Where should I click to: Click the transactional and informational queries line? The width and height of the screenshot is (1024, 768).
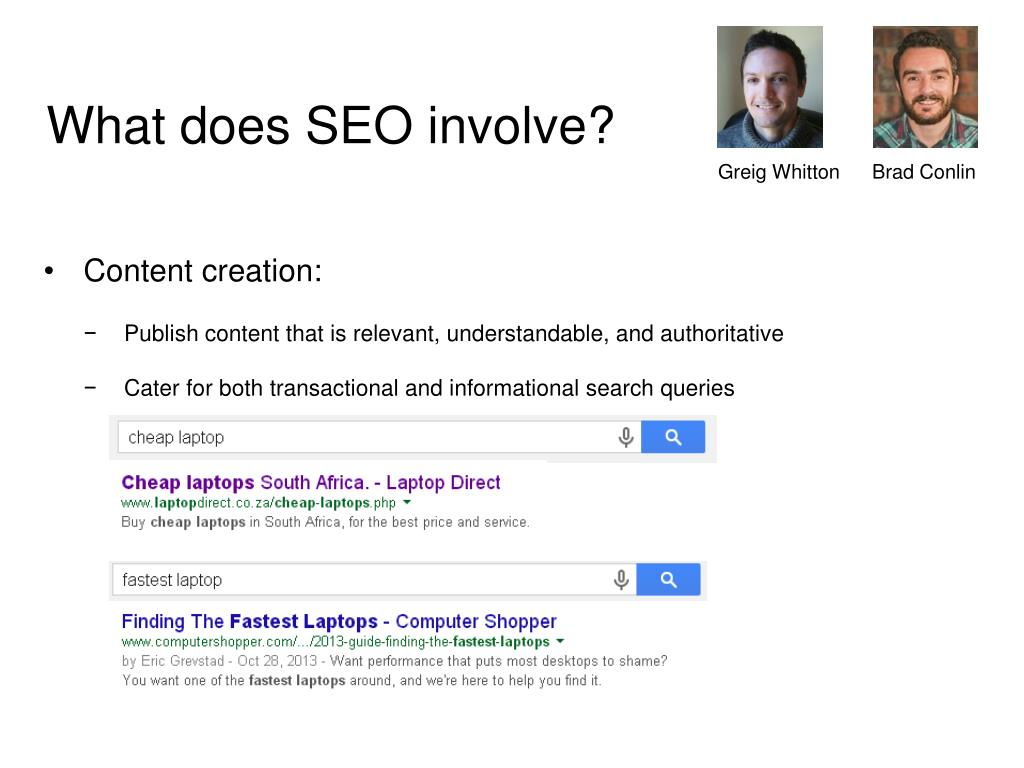coord(429,388)
